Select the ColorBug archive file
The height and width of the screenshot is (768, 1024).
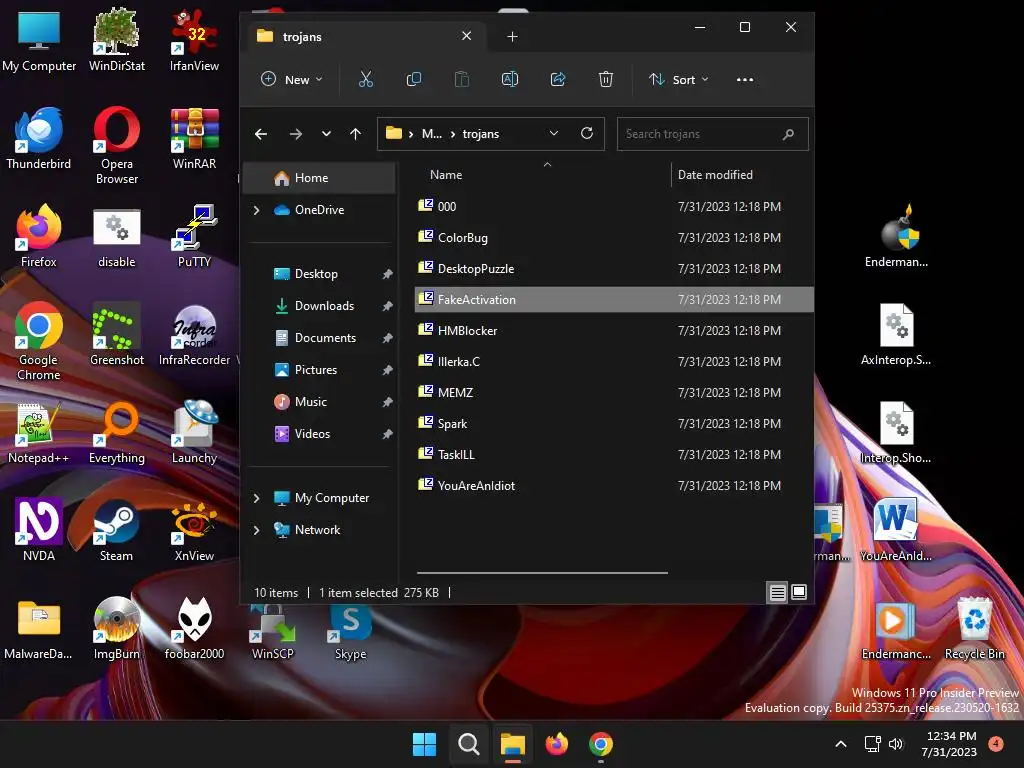(614, 238)
